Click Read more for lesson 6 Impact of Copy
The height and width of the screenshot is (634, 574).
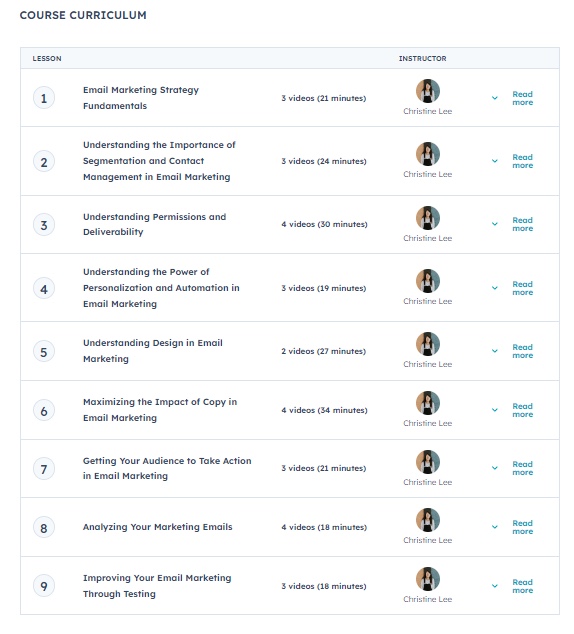click(x=523, y=410)
